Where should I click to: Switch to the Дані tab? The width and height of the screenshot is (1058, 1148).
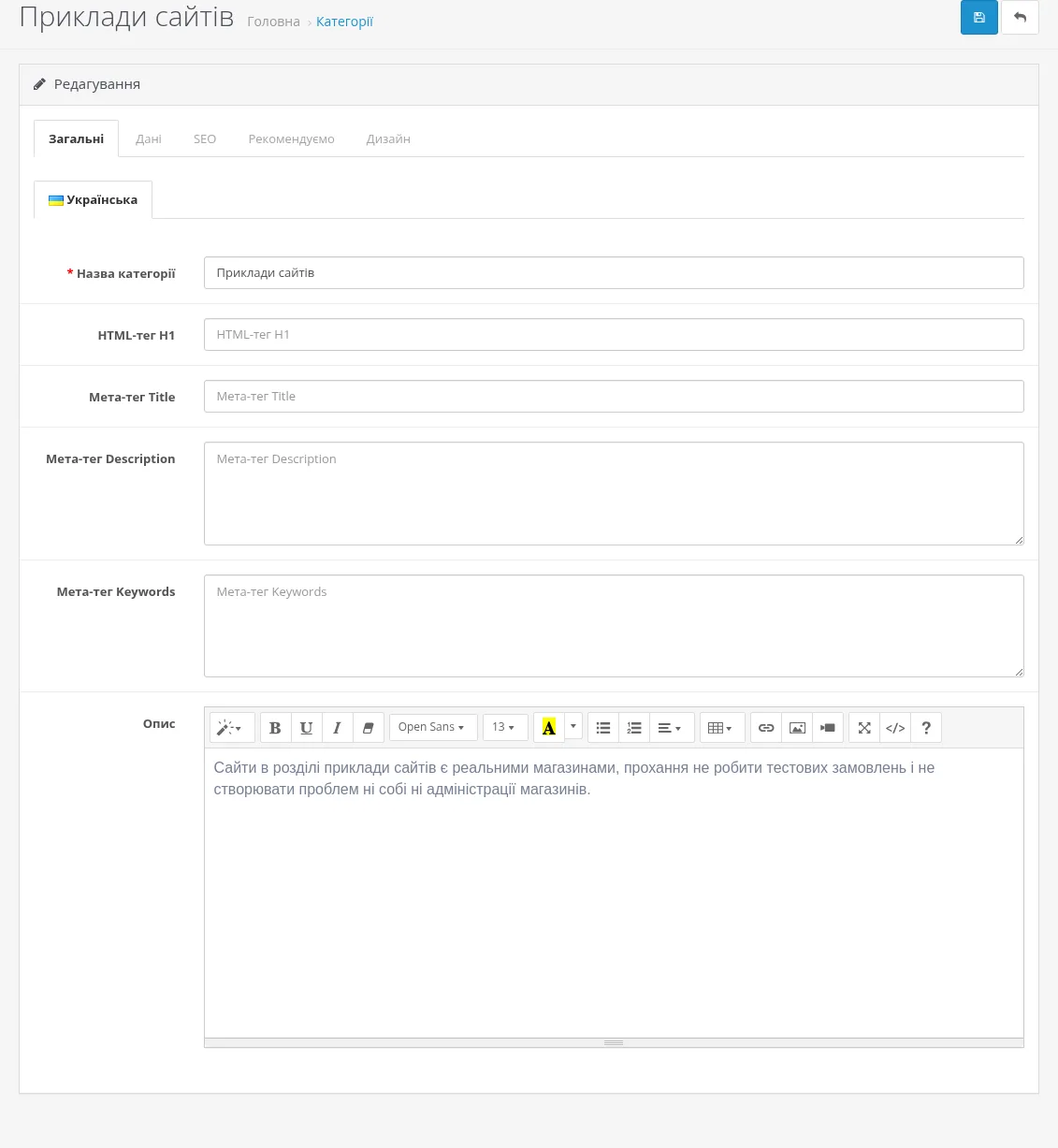(149, 138)
